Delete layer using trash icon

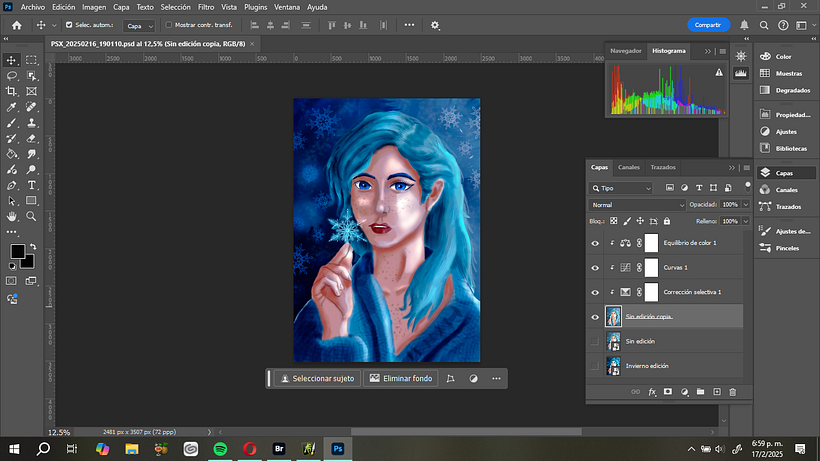click(732, 392)
